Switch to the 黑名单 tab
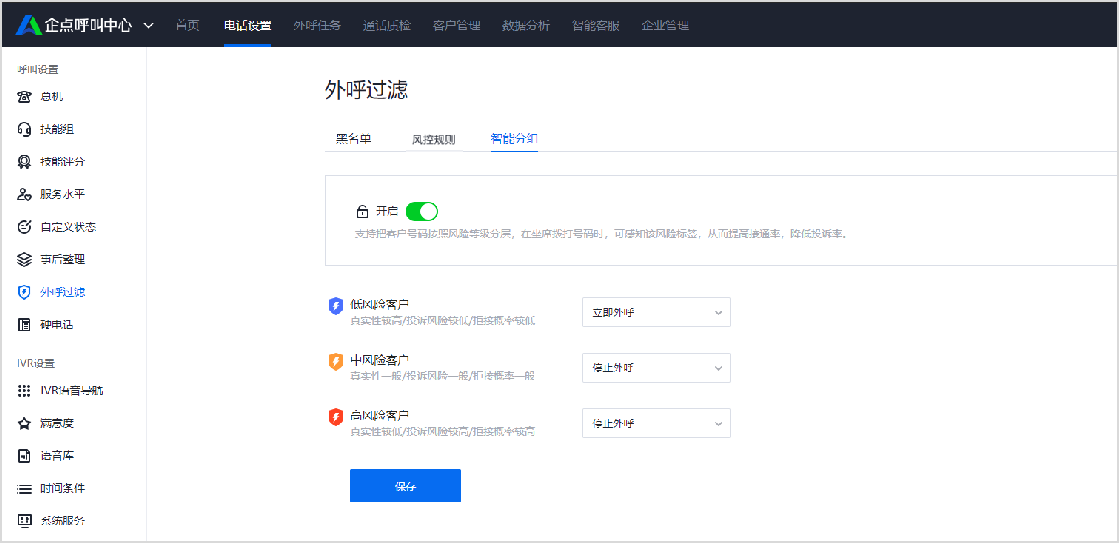1119x543 pixels. pos(353,139)
